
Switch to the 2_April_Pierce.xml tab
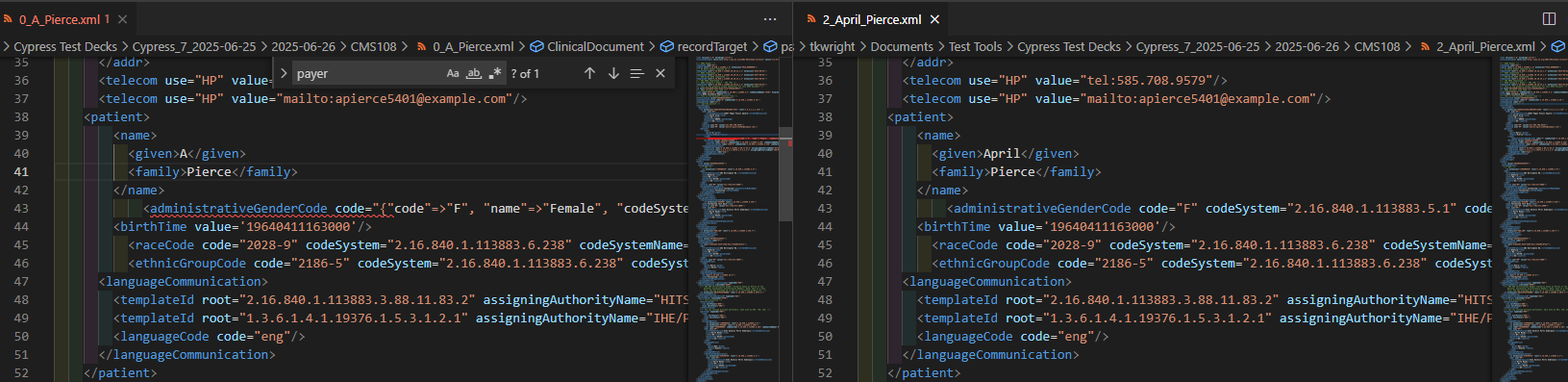tap(872, 19)
